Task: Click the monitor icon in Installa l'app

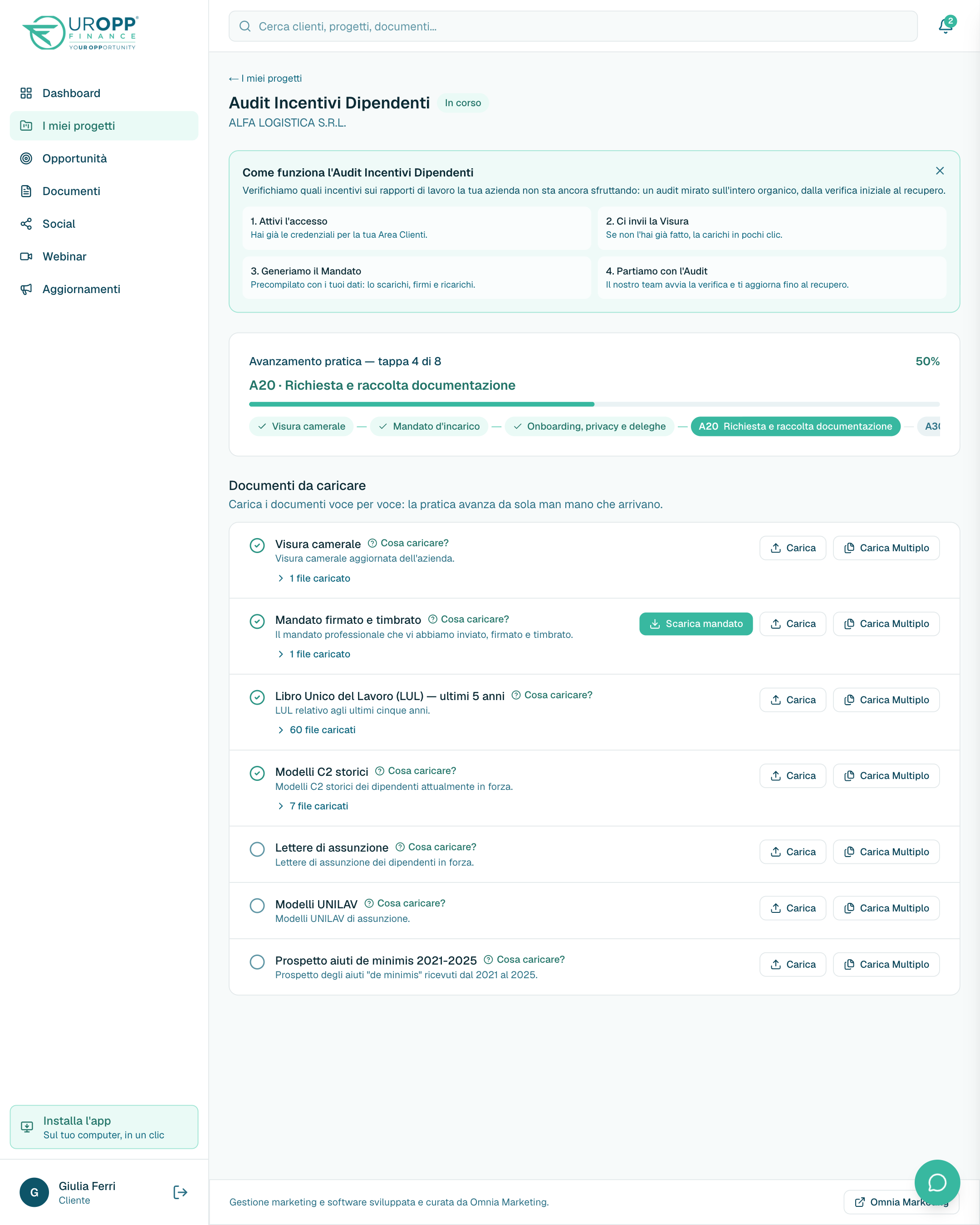Action: [27, 1127]
